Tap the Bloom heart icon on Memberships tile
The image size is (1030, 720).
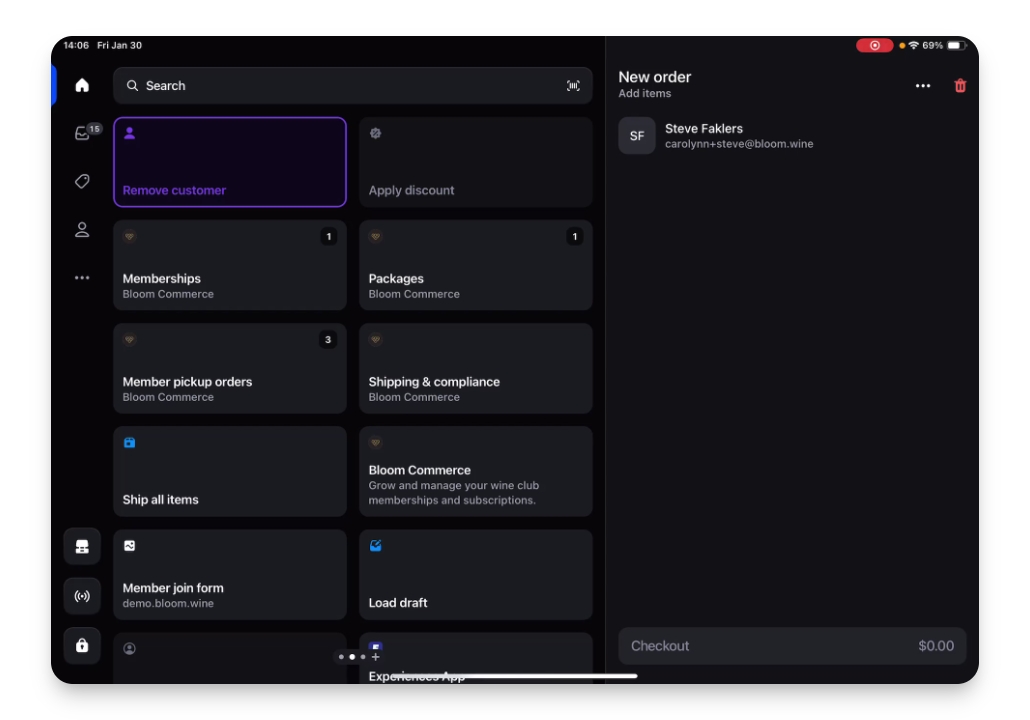[x=129, y=236]
